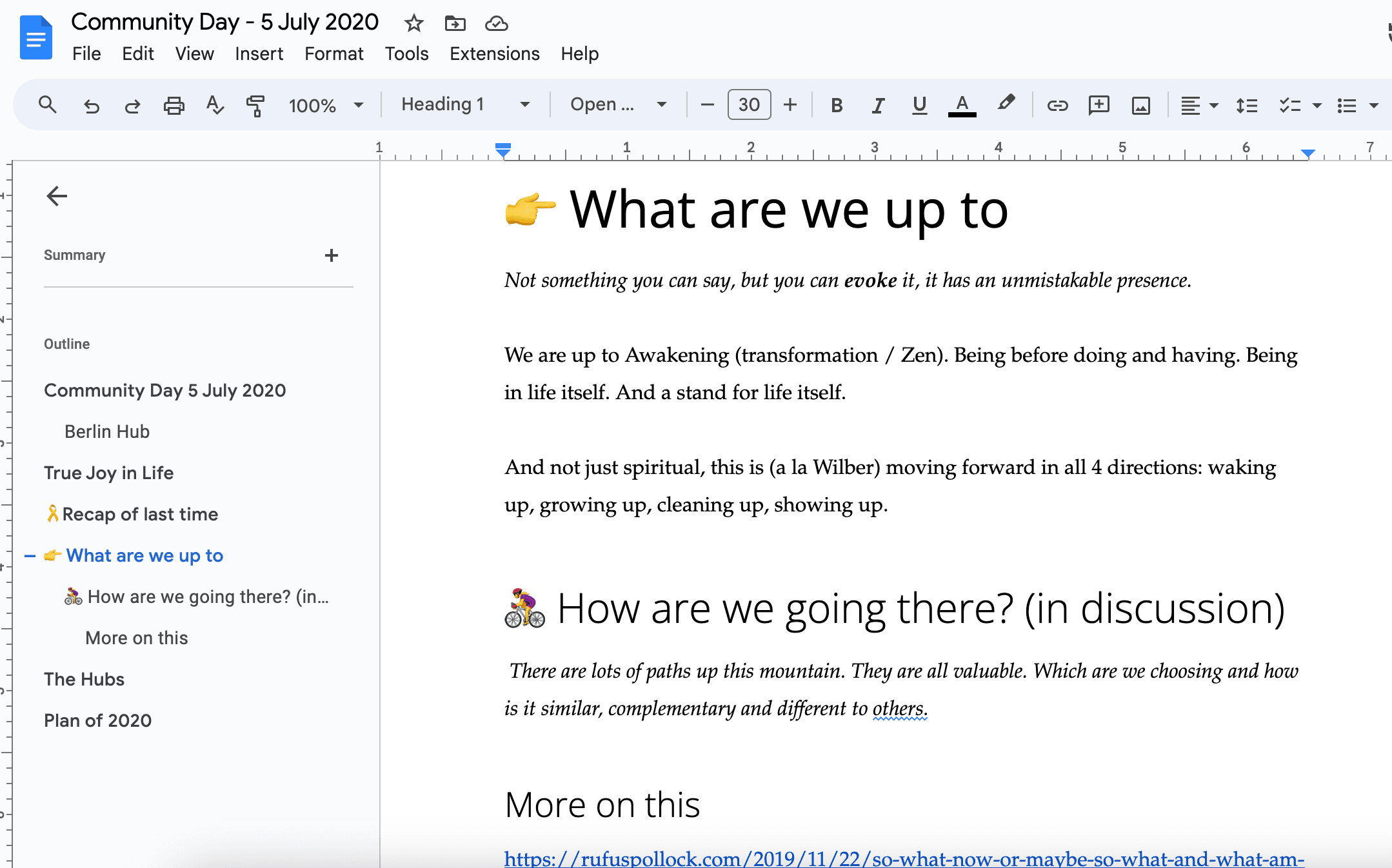Click the insert link icon
Image resolution: width=1392 pixels, height=868 pixels.
(x=1057, y=105)
